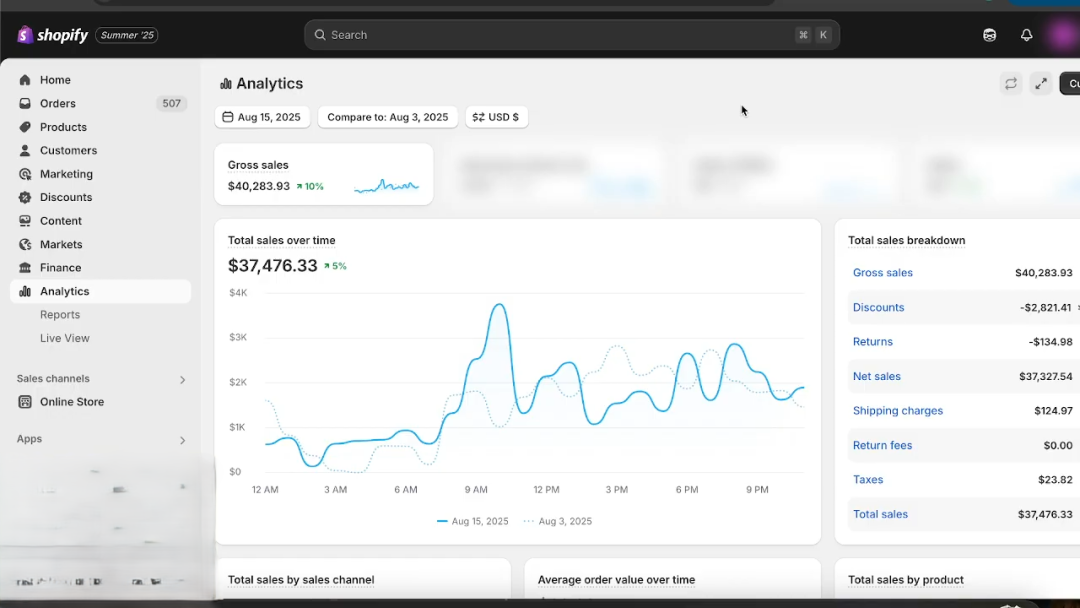Open the Compare to Aug 3, 2025 selector

click(387, 117)
